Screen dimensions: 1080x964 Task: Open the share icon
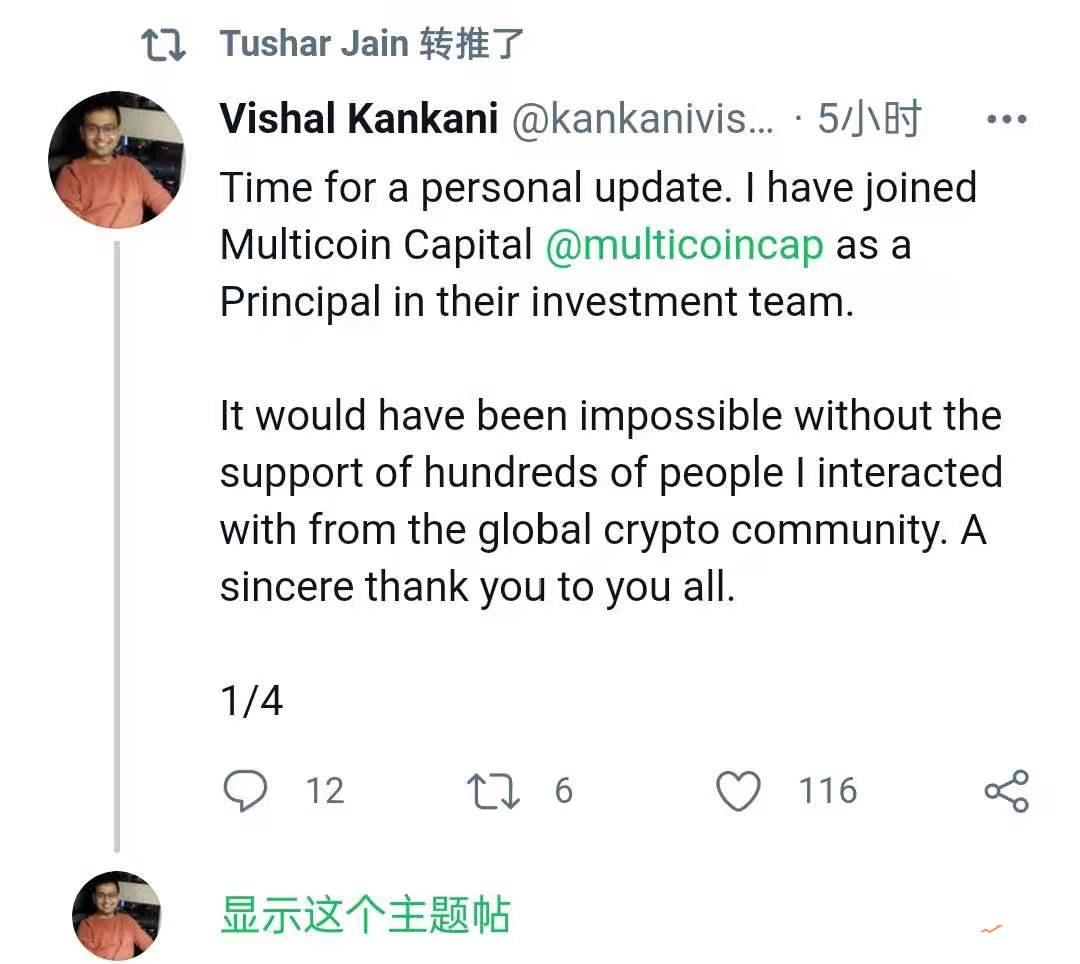(1007, 790)
